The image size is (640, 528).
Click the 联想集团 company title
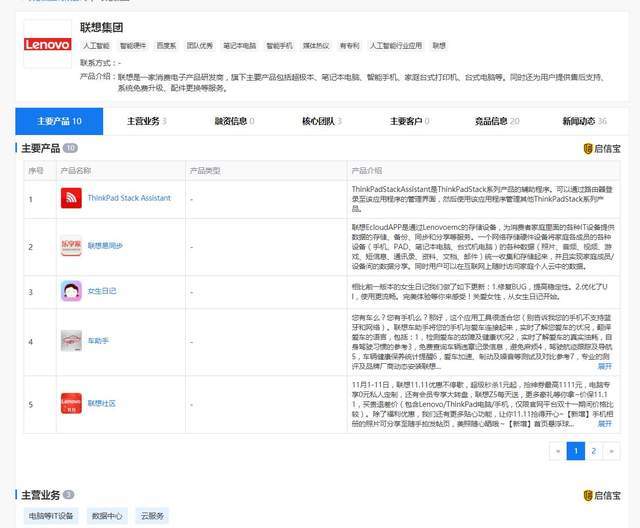(x=101, y=27)
